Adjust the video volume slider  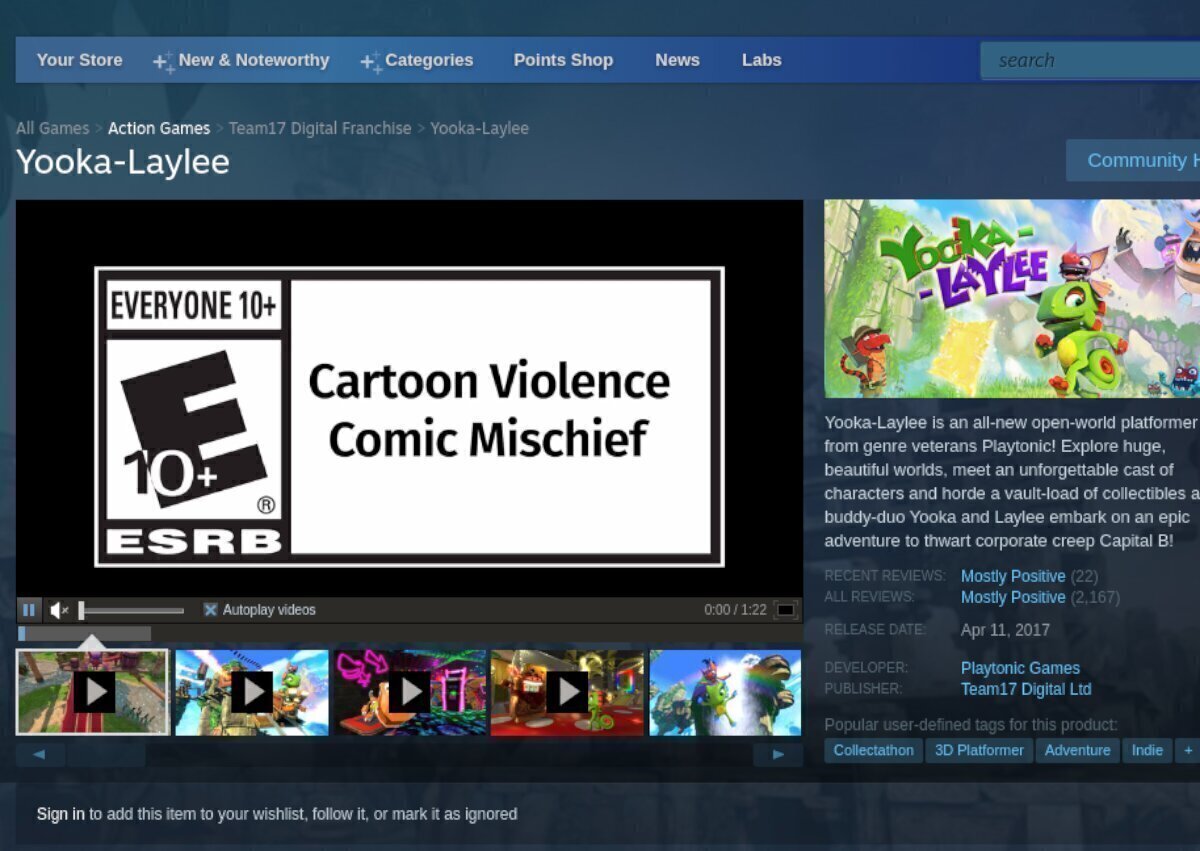130,610
